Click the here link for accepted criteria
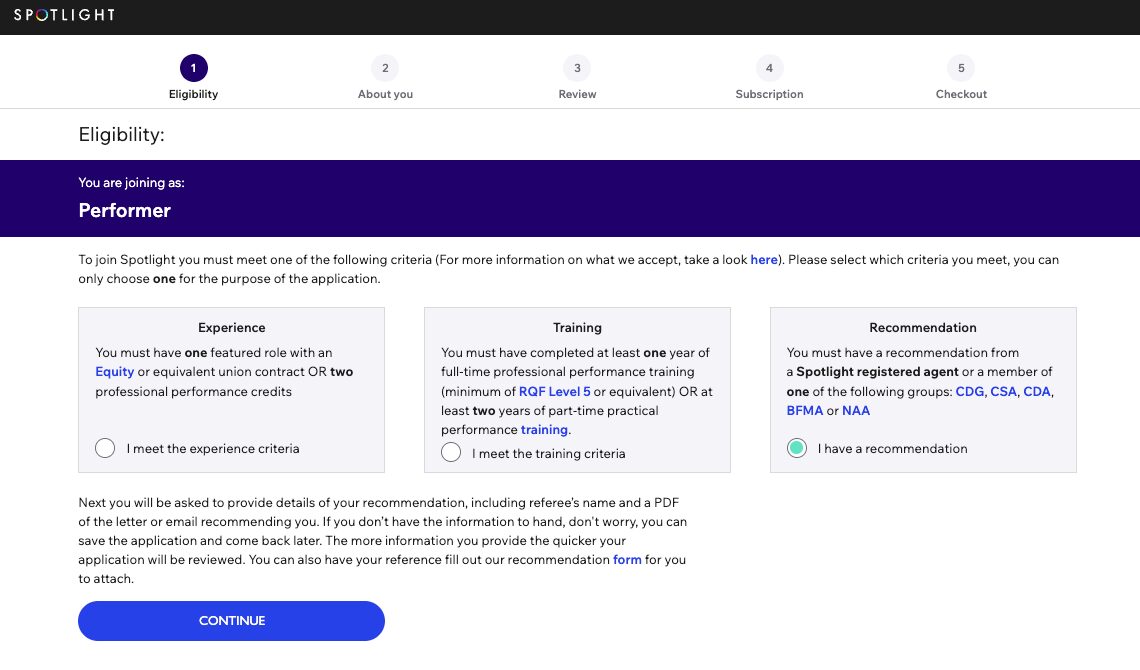Image resolution: width=1140 pixels, height=670 pixels. click(x=763, y=259)
